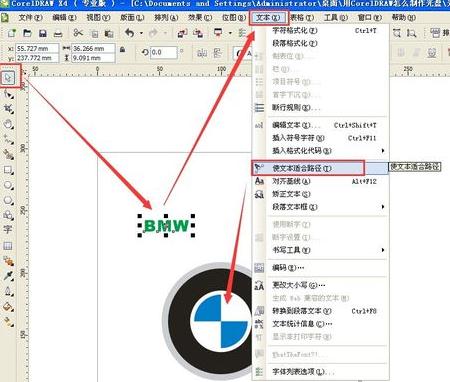Open the 编辑 (Edit) menu
This screenshot has height=382, width=450.
click(64, 17)
